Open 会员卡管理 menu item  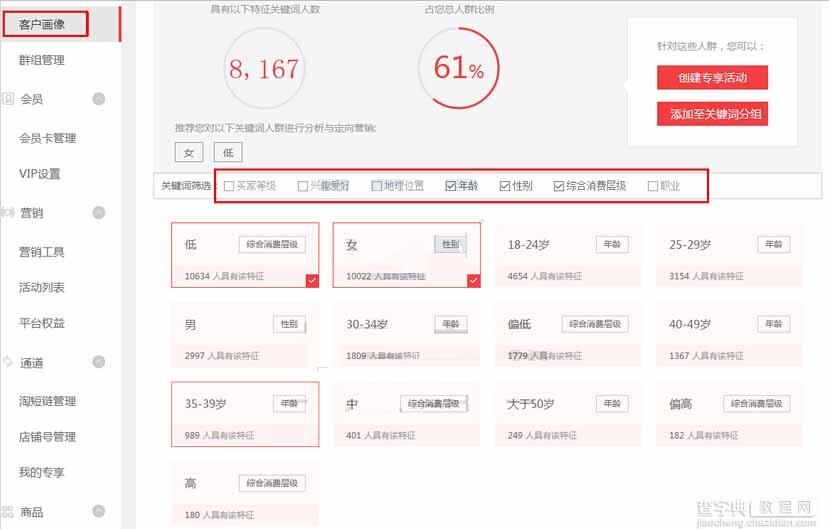pyautogui.click(x=48, y=138)
